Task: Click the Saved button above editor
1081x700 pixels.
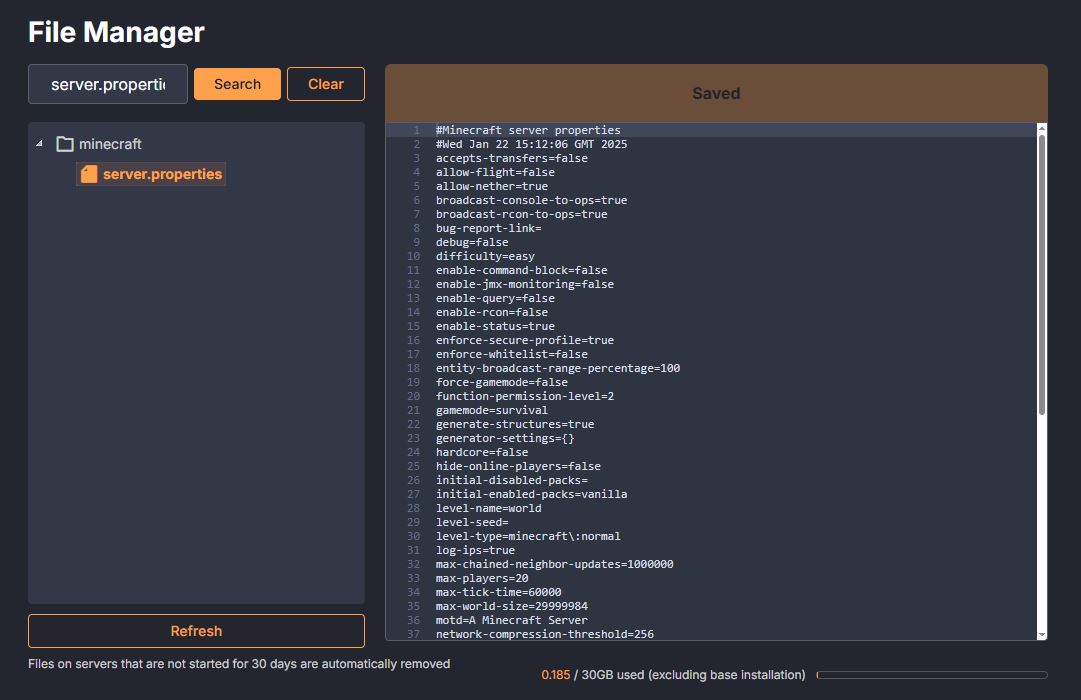Action: [x=716, y=93]
